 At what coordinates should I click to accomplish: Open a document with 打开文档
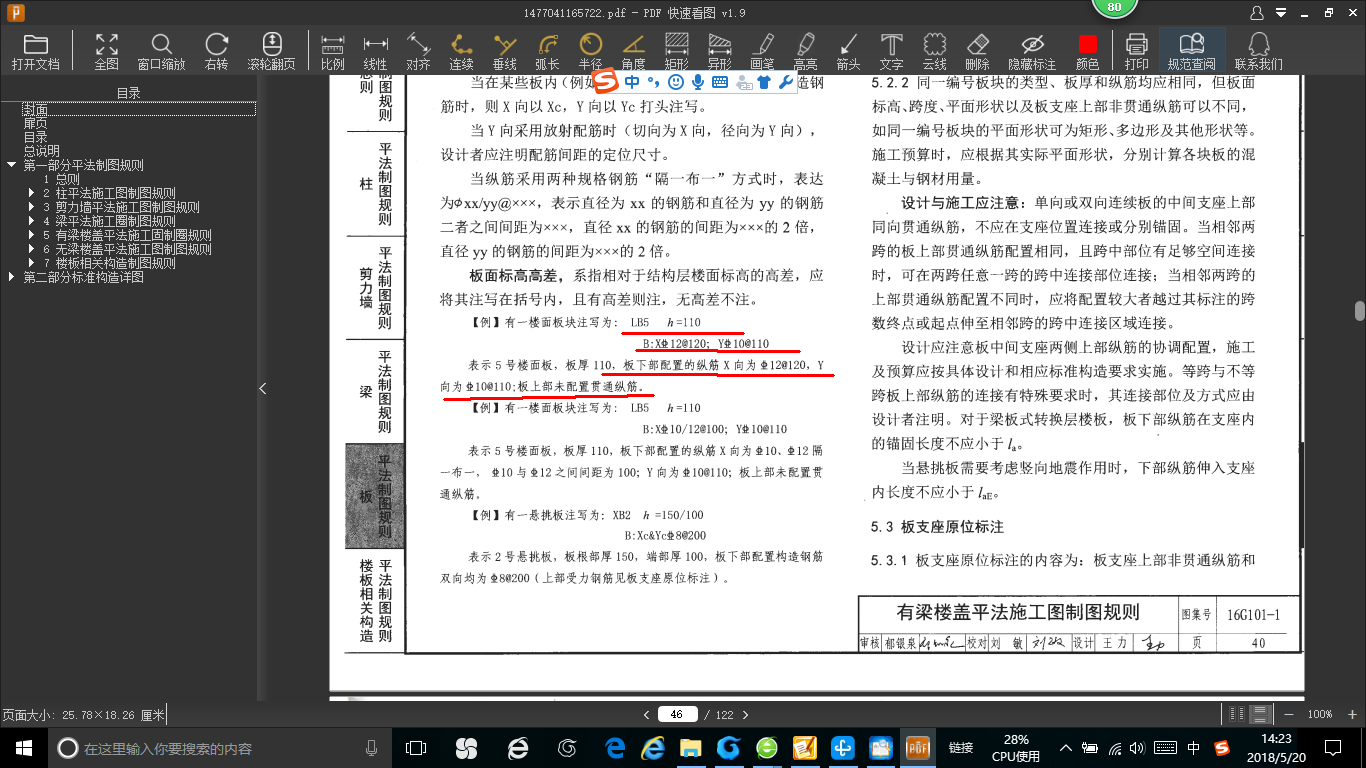36,51
